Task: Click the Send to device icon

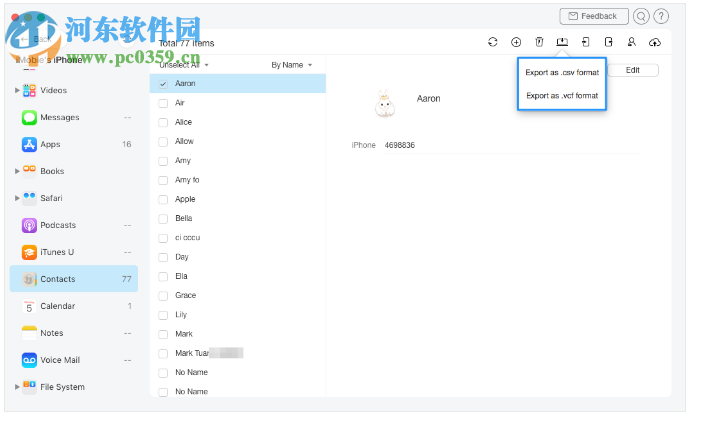Action: (585, 42)
